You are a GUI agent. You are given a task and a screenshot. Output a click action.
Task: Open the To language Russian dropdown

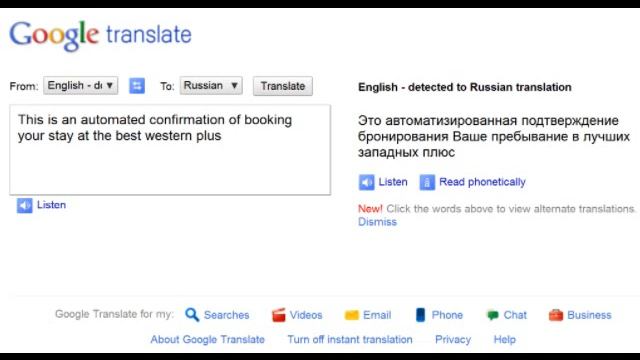211,86
